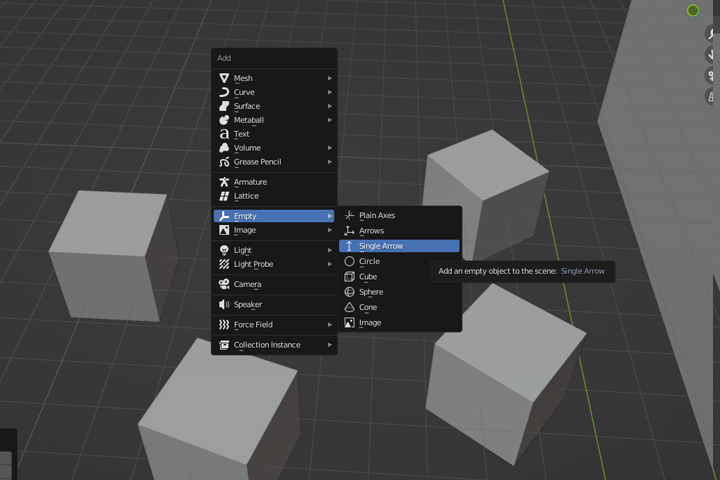720x480 pixels.
Task: Add a Single Arrow empty
Action: [x=399, y=246]
